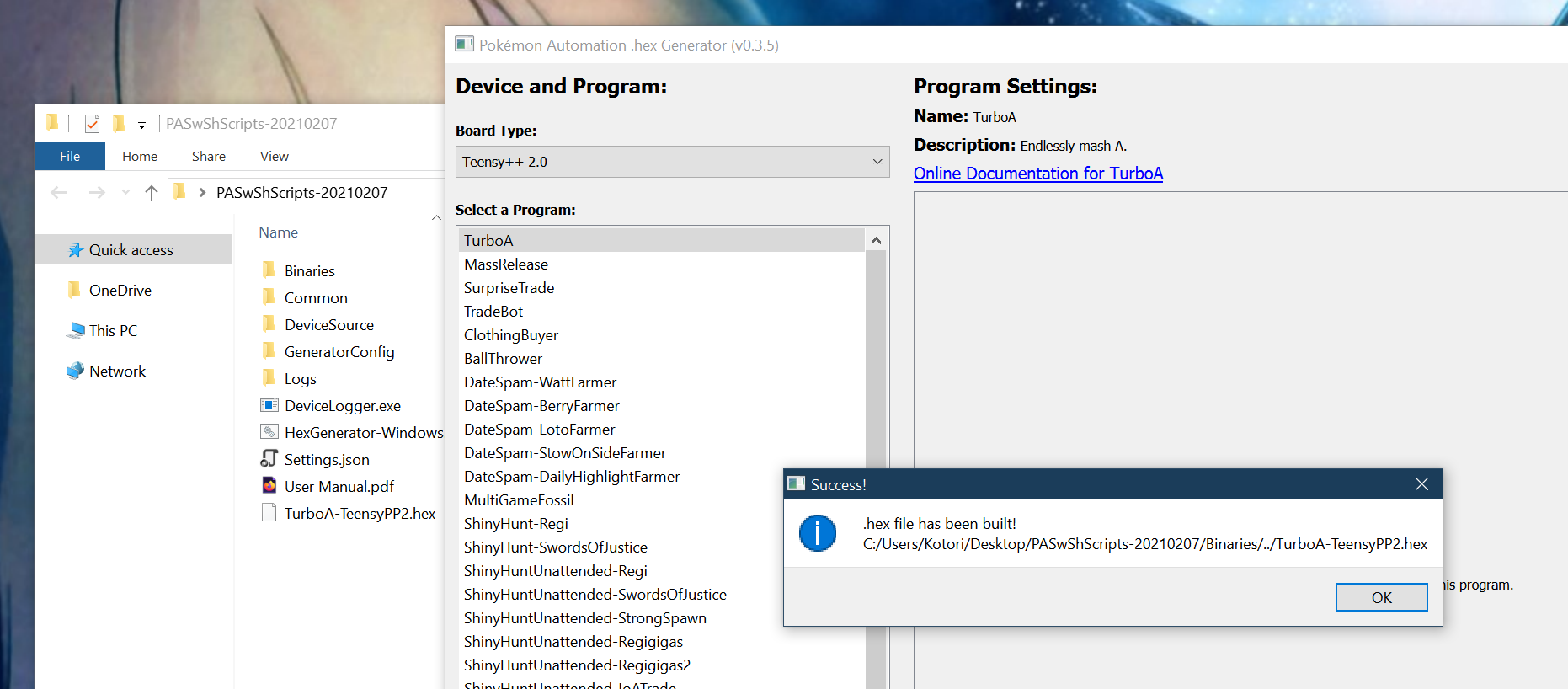Open Explorer recent locations dropdown
This screenshot has width=1568, height=689.
click(125, 192)
